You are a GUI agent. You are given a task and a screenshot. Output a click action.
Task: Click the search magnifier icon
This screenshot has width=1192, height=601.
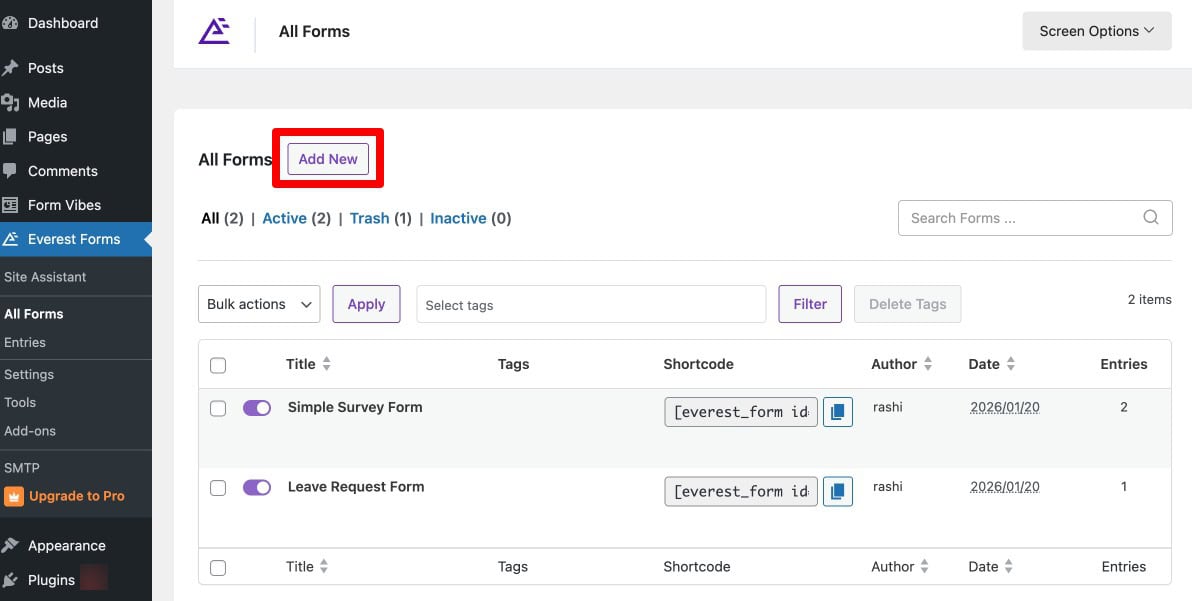click(1151, 217)
